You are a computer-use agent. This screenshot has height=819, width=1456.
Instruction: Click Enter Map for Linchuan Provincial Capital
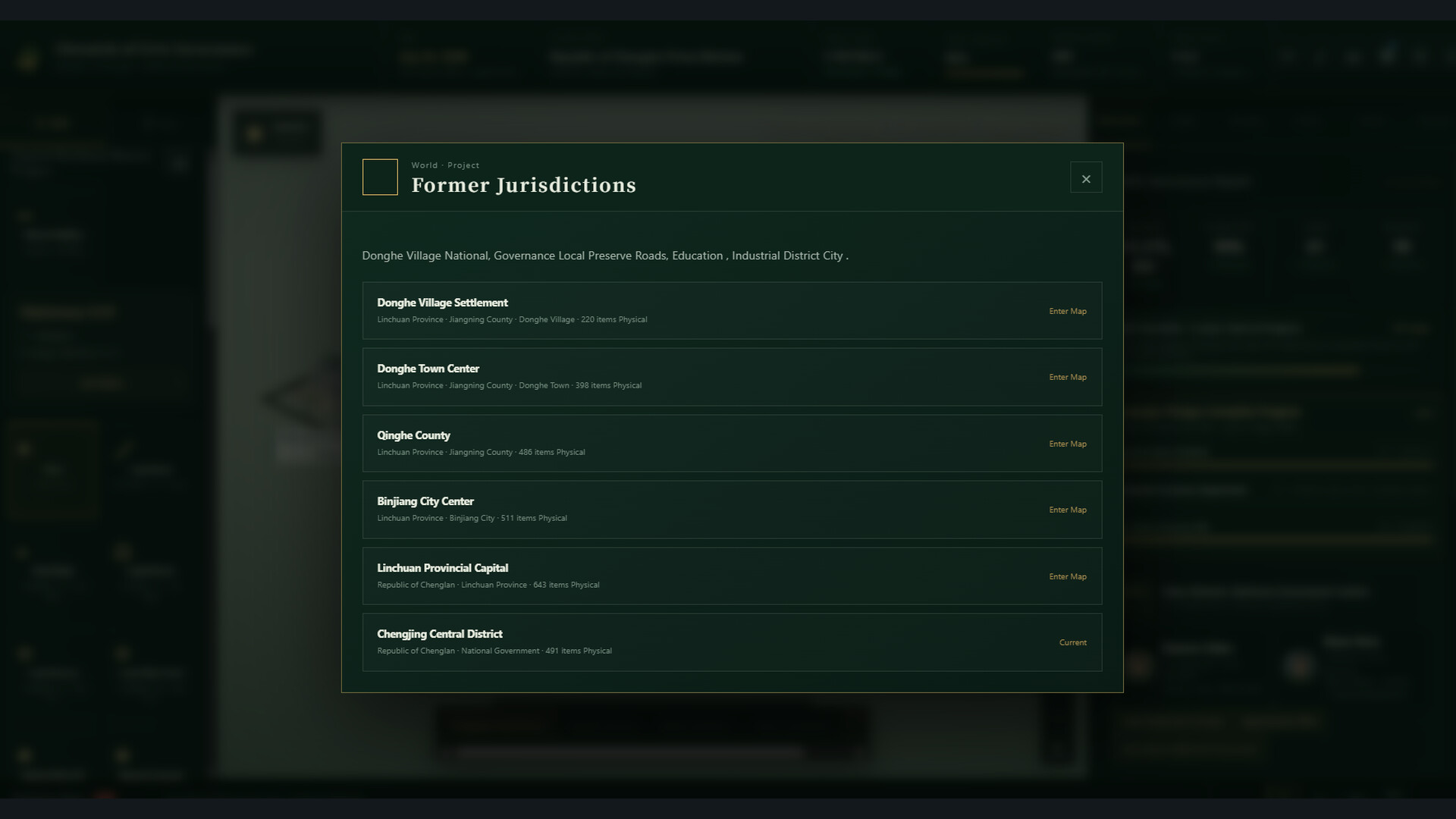pyautogui.click(x=1068, y=576)
